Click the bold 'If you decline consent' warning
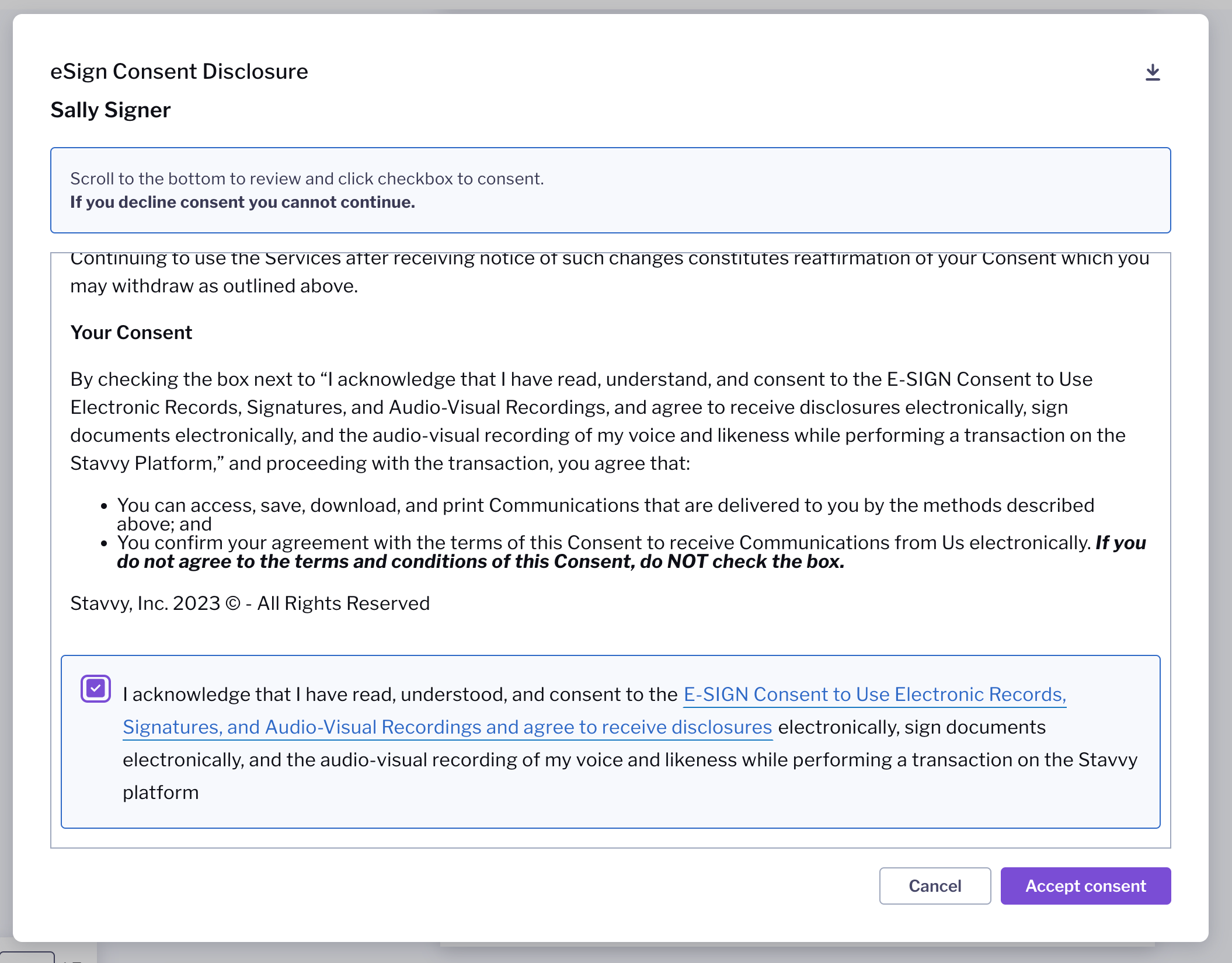Screen dimensions: 1232x963 (242, 202)
